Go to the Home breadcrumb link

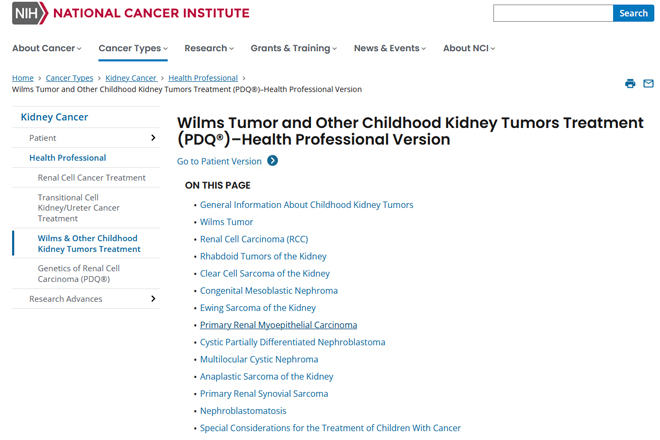23,78
